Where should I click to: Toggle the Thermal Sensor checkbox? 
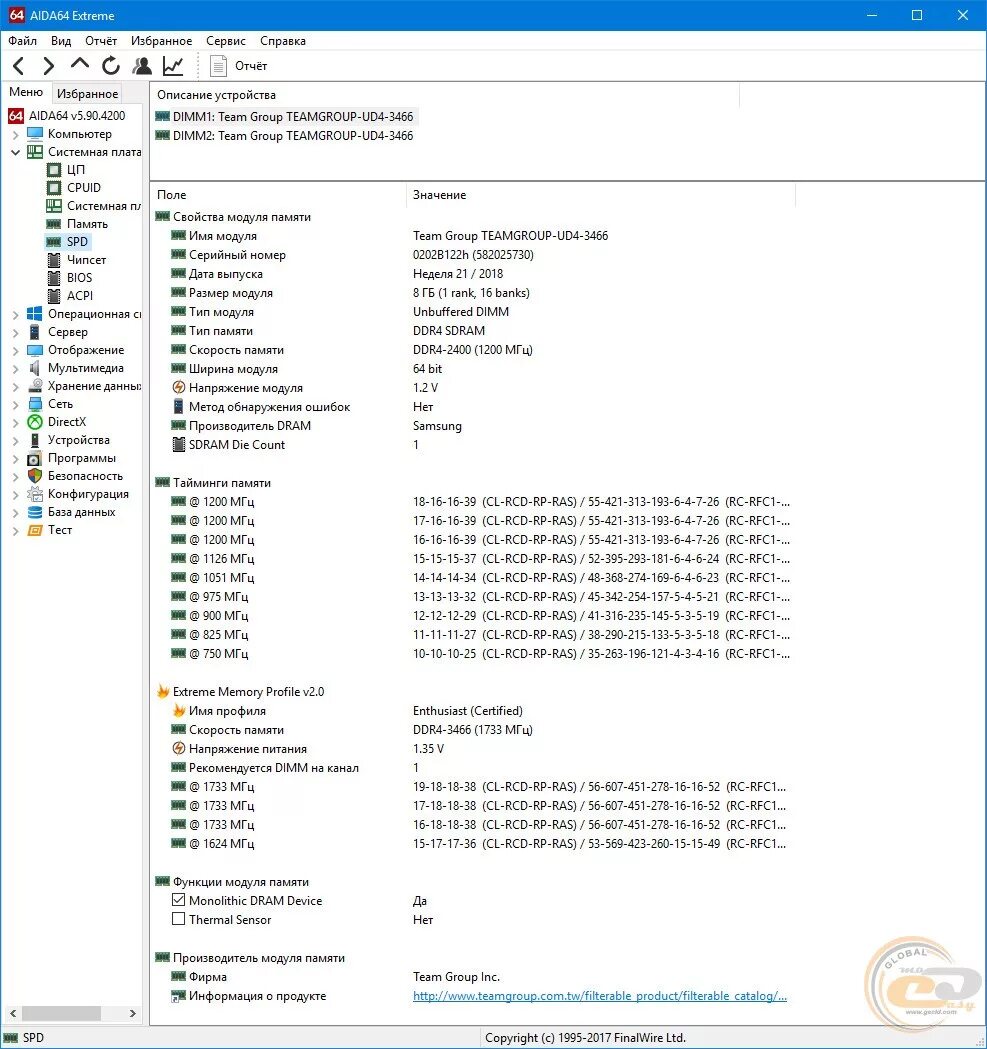(x=179, y=919)
